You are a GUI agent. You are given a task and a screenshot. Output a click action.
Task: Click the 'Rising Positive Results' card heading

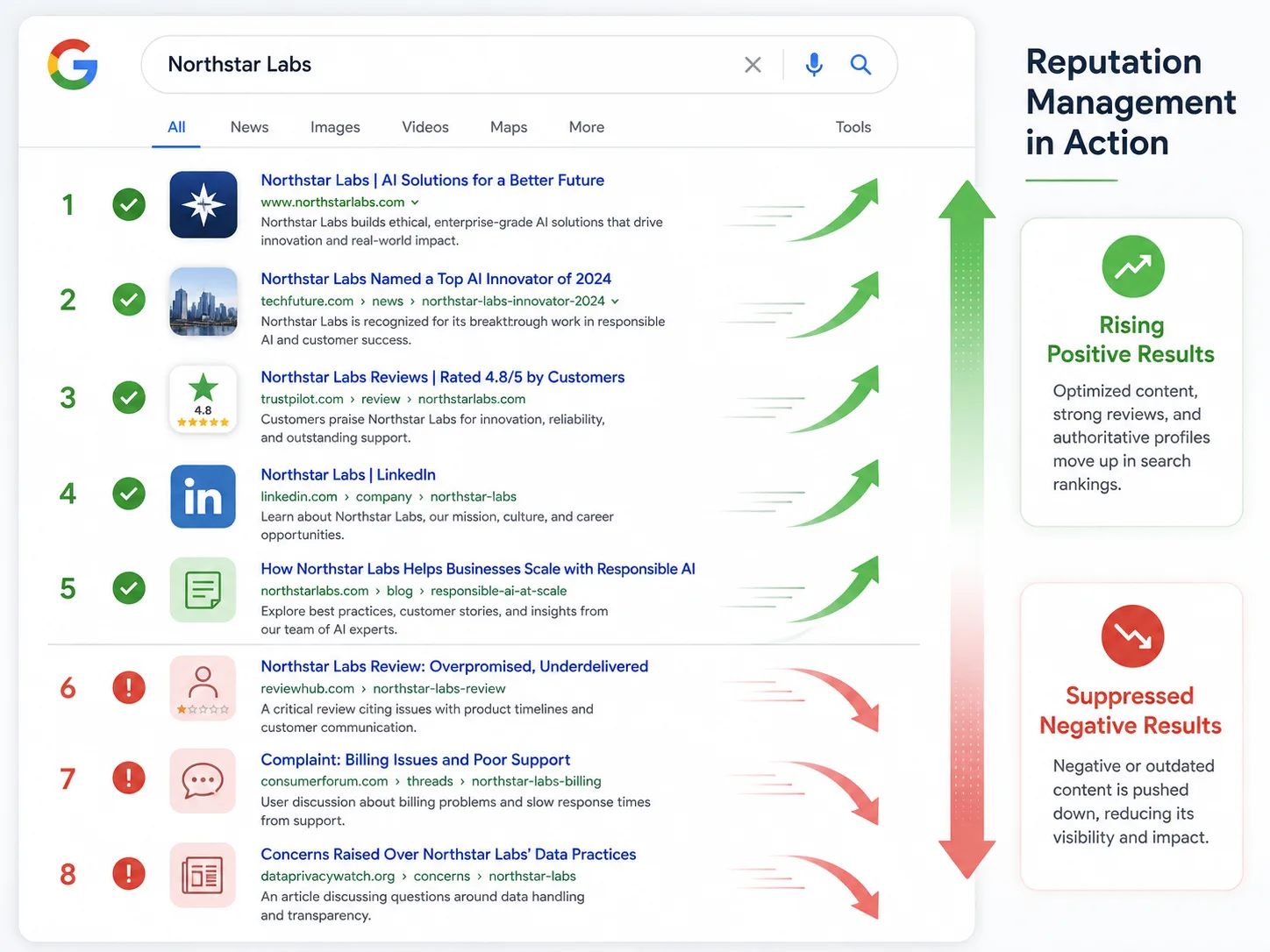pos(1131,340)
